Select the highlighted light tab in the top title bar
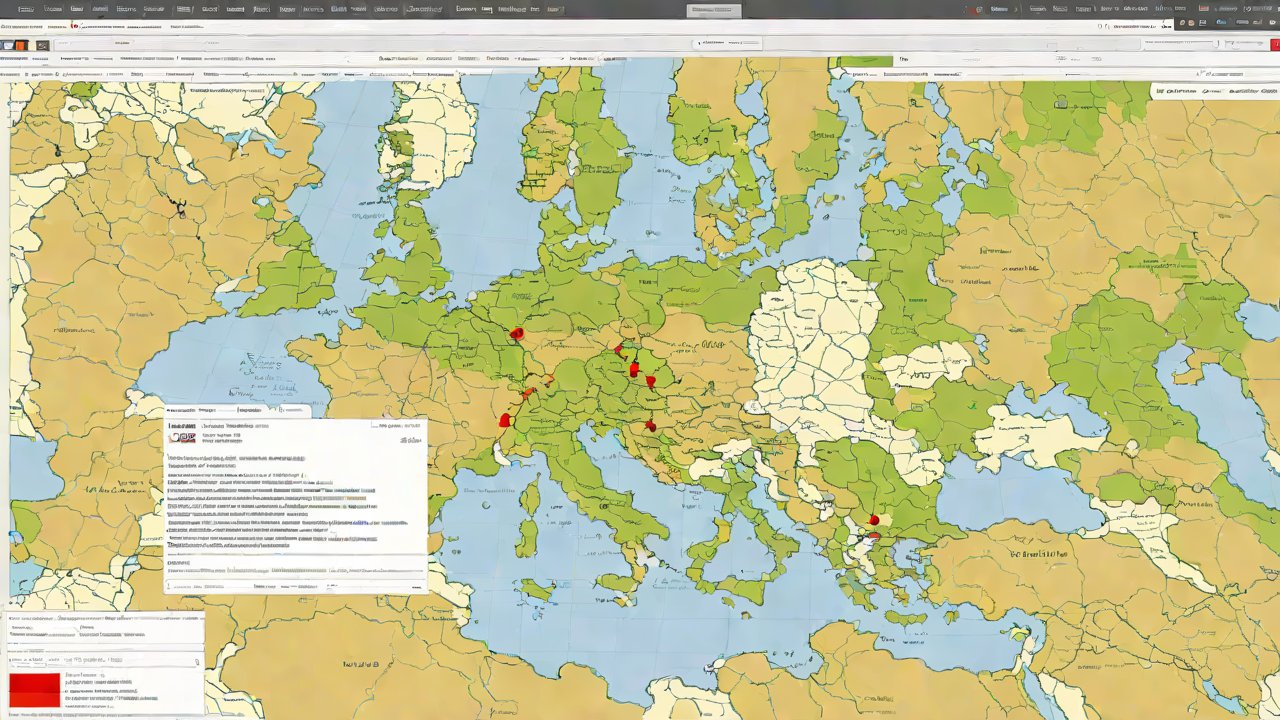This screenshot has height=720, width=1280. 714,10
